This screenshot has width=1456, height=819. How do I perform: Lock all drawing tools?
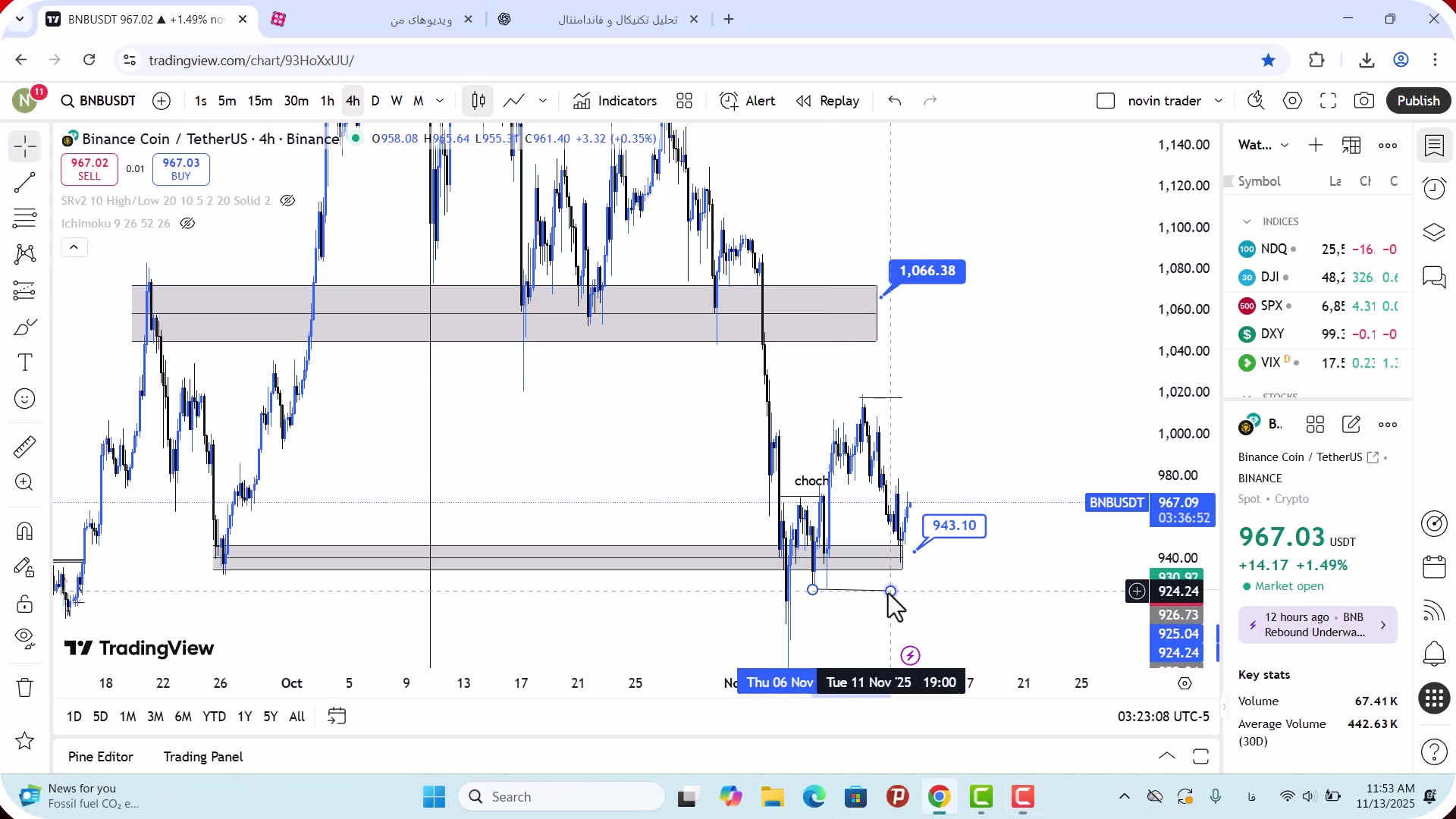pos(24,604)
